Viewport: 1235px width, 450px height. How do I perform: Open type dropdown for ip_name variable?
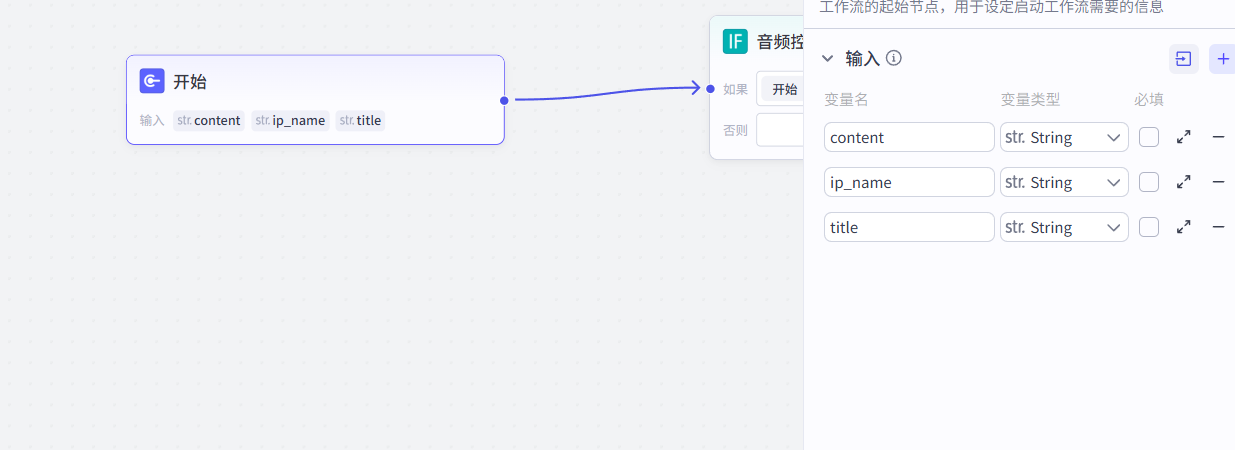1064,182
